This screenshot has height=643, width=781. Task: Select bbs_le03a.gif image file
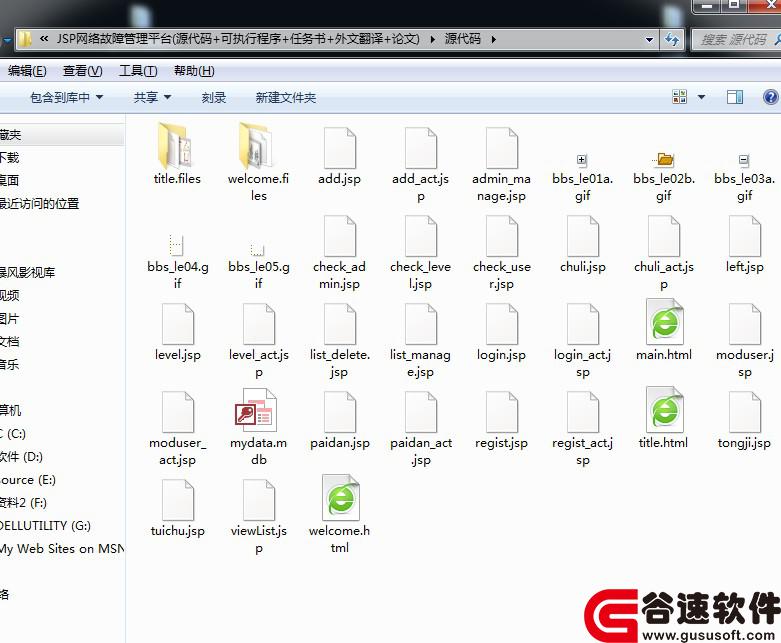(745, 177)
